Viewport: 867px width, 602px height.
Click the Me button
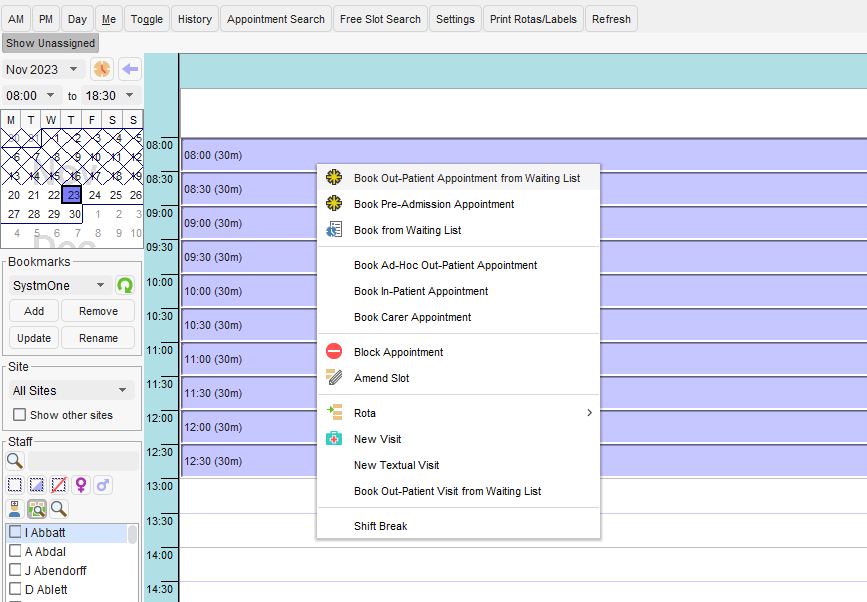click(x=109, y=19)
